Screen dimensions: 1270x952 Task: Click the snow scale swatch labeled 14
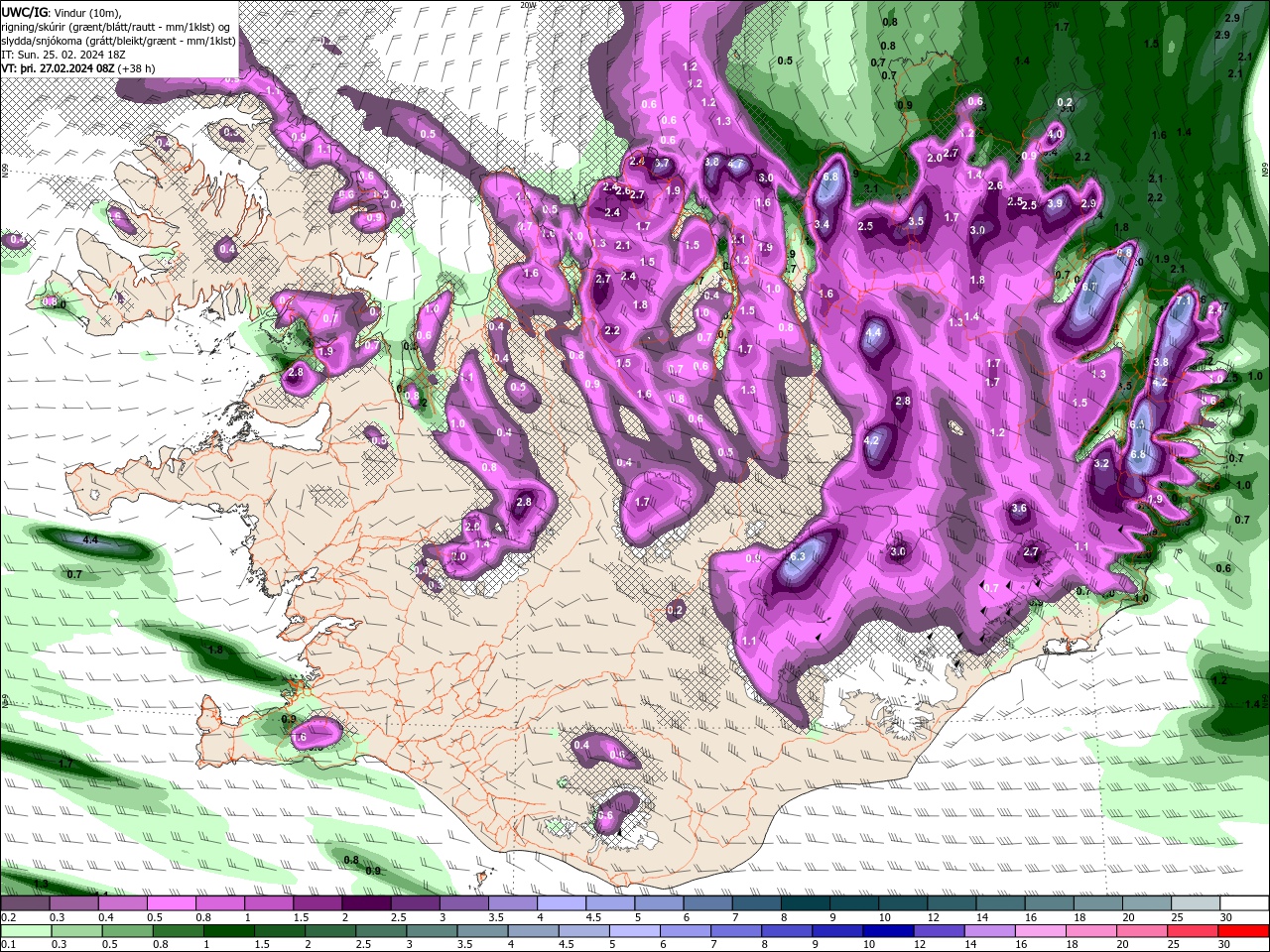click(x=999, y=903)
